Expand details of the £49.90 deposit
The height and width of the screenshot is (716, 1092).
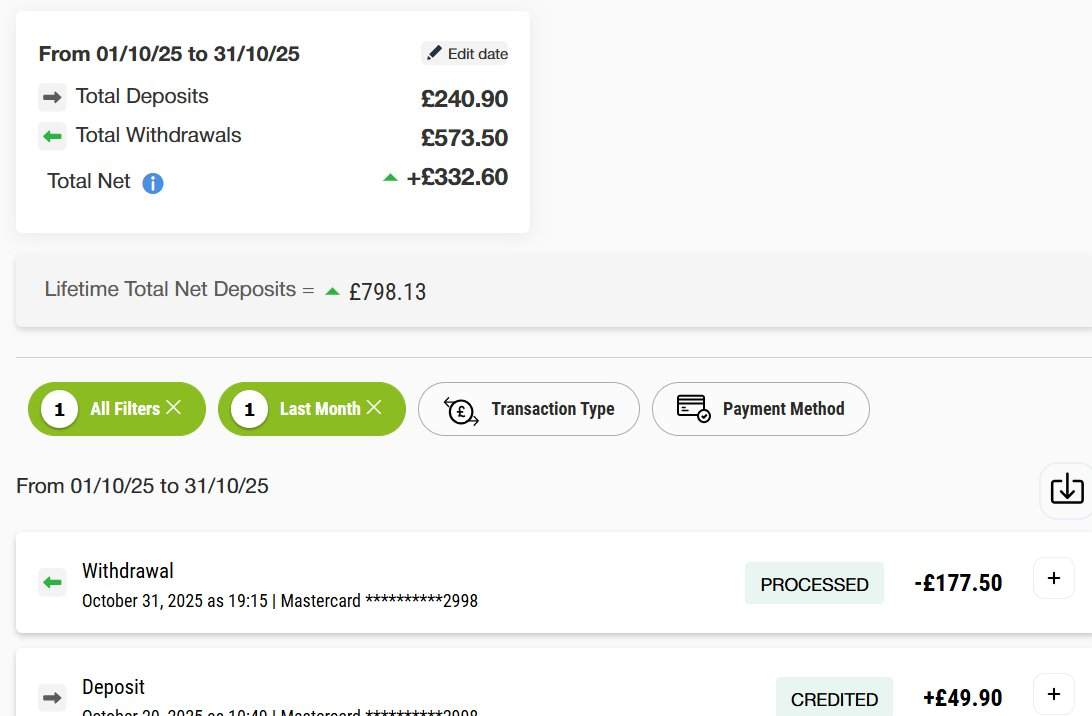click(1053, 693)
